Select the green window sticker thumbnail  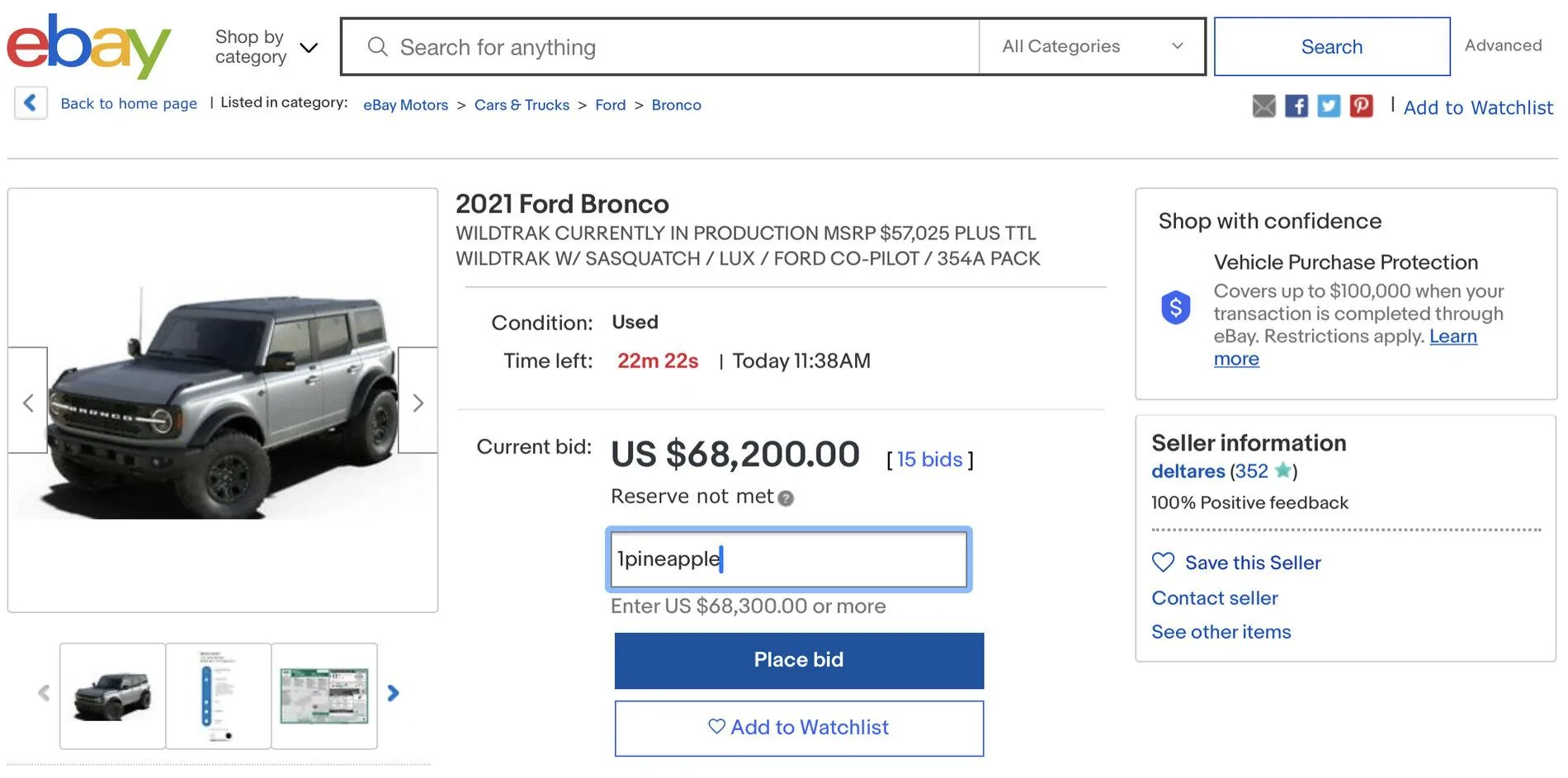pyautogui.click(x=324, y=695)
